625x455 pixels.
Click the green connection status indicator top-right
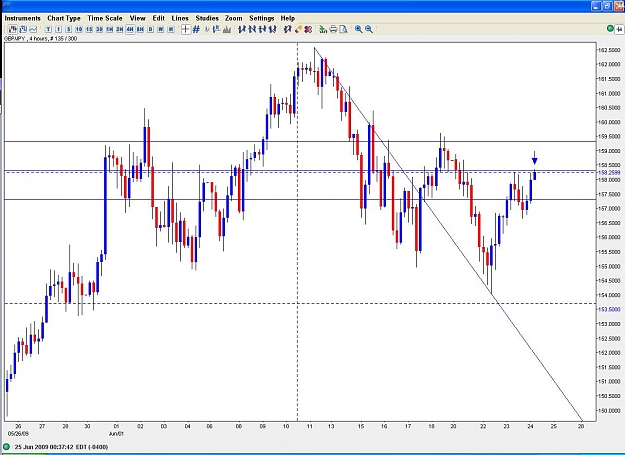(610, 28)
